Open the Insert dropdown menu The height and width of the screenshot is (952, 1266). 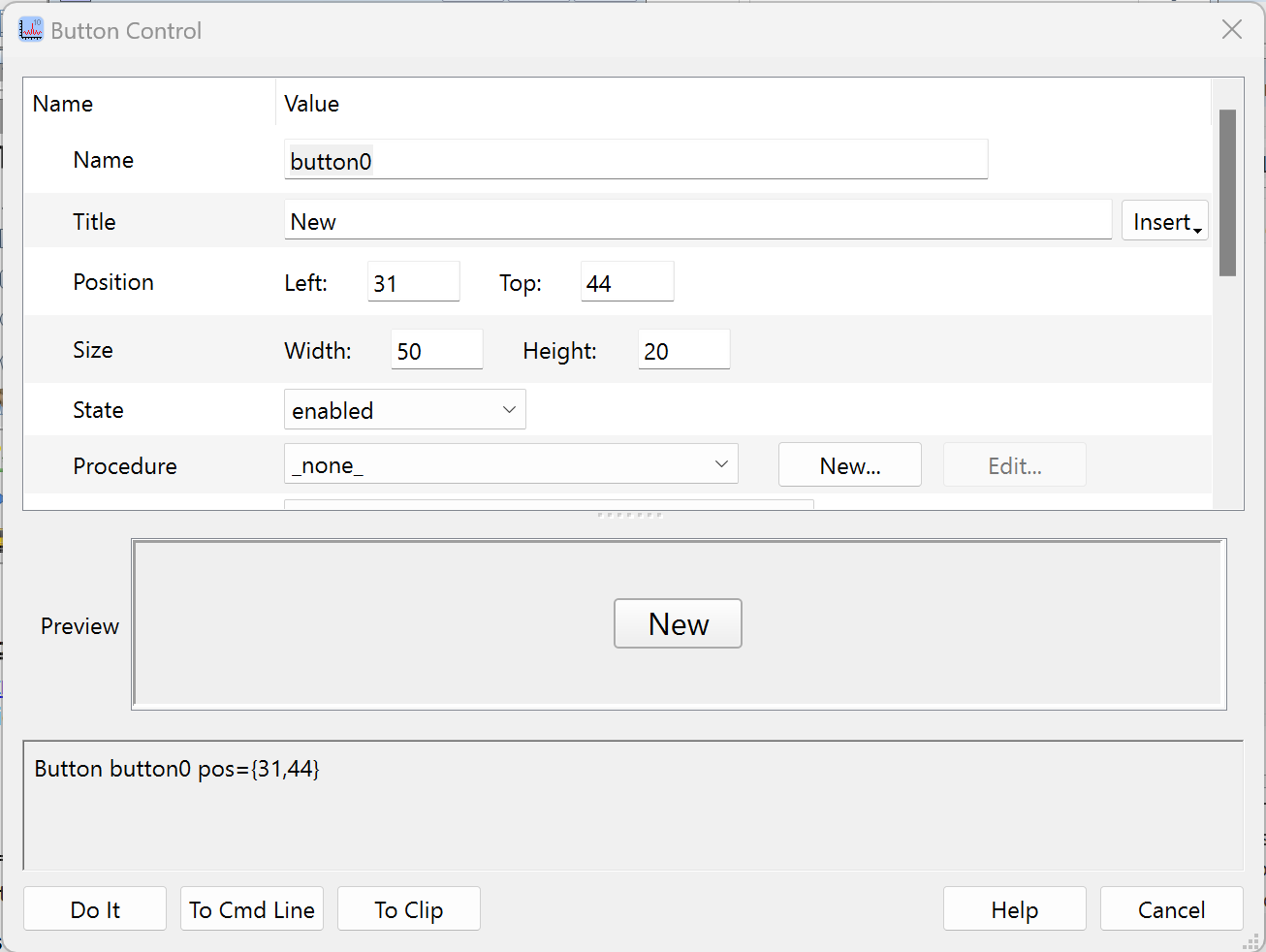click(1164, 221)
